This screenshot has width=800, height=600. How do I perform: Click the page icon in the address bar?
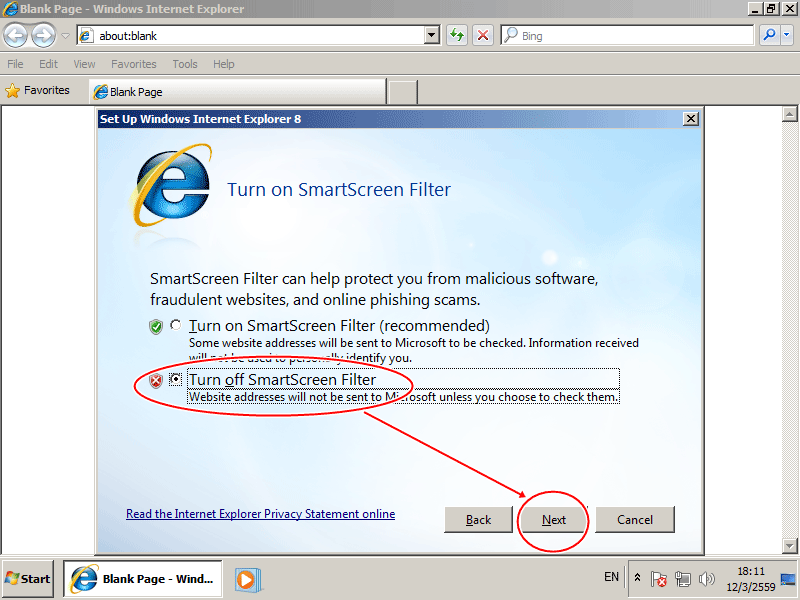(x=86, y=36)
